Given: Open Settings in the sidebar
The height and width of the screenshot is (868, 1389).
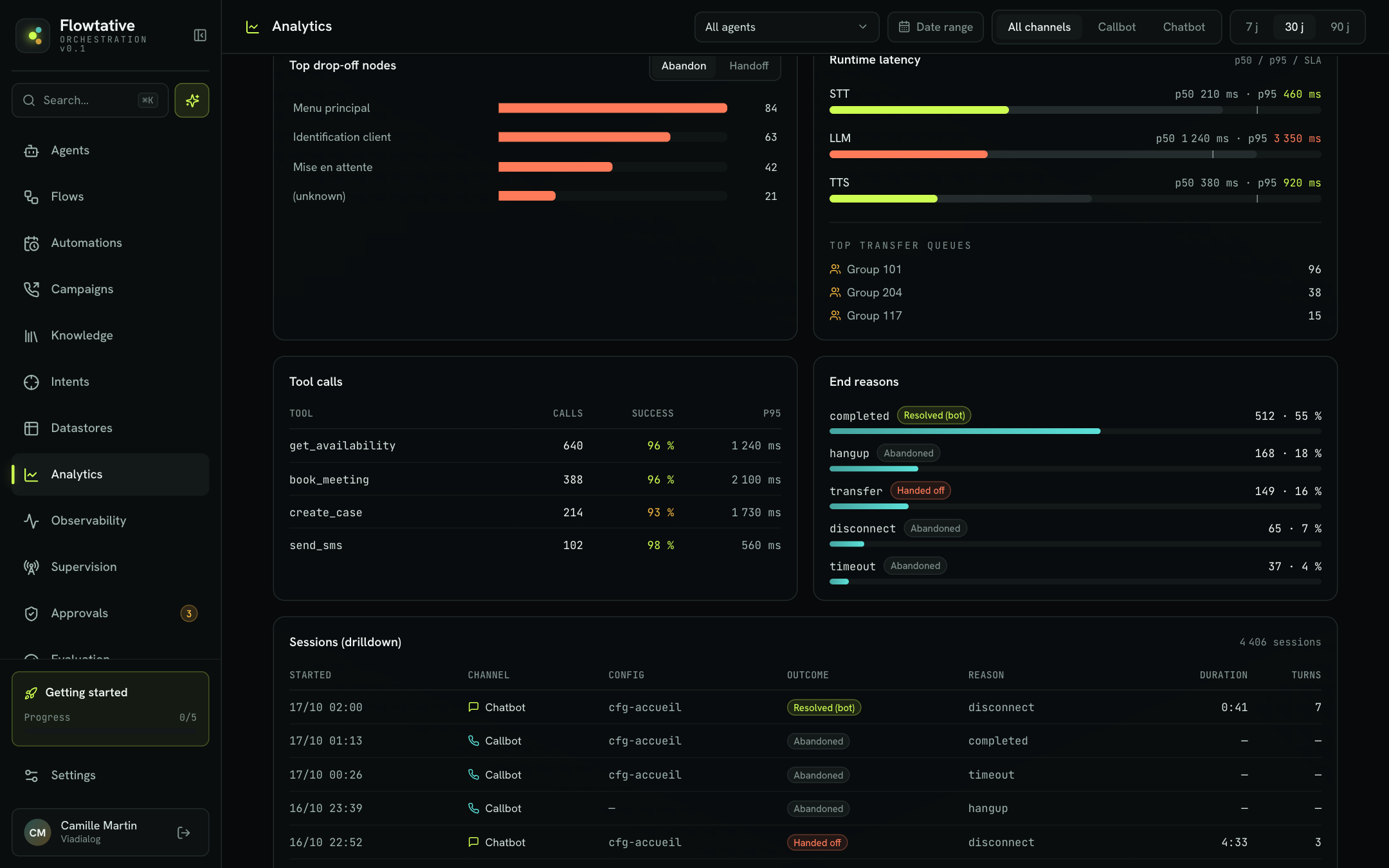Looking at the screenshot, I should click(110, 775).
